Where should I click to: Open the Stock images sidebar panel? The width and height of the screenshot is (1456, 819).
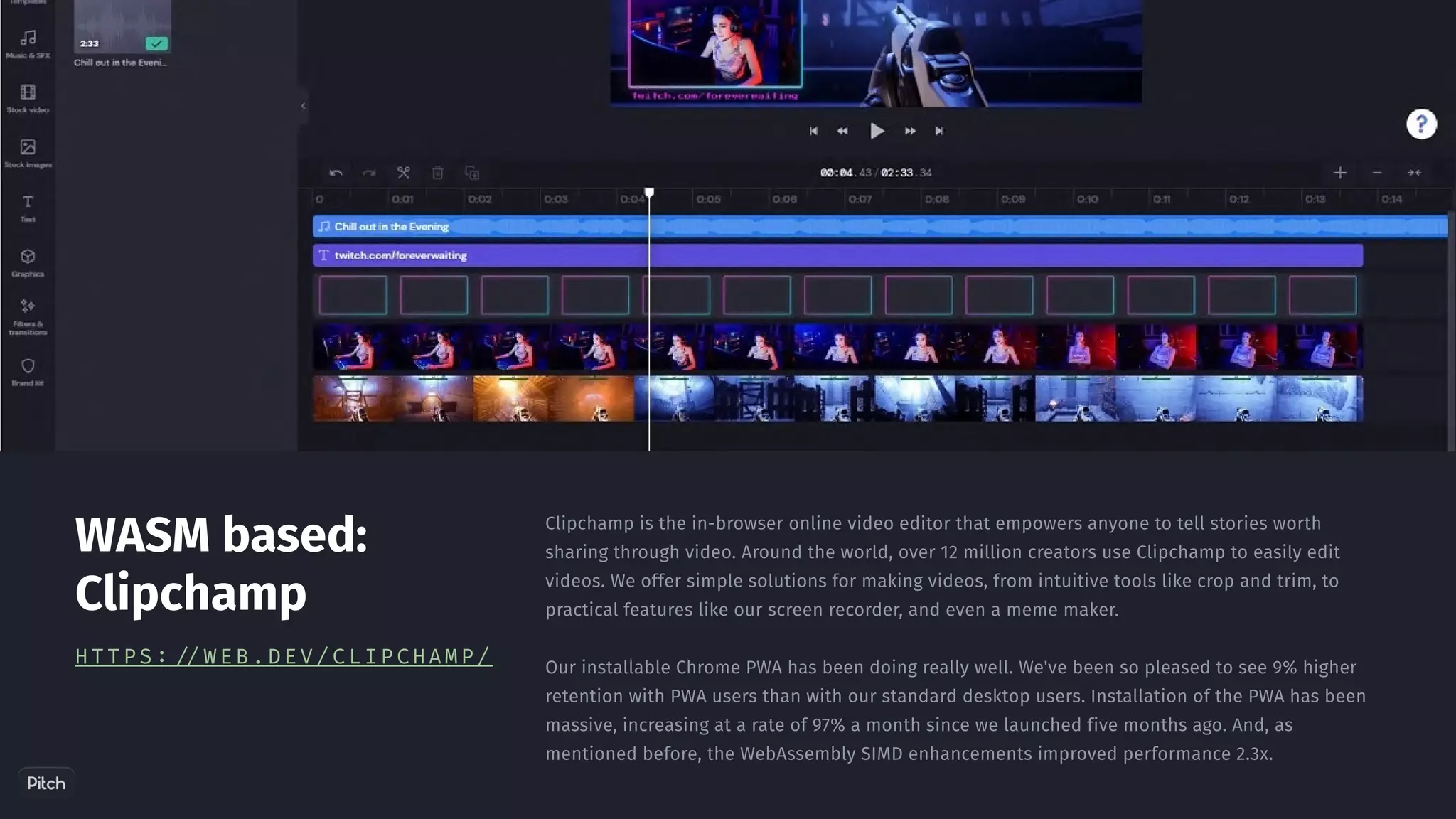coord(28,153)
